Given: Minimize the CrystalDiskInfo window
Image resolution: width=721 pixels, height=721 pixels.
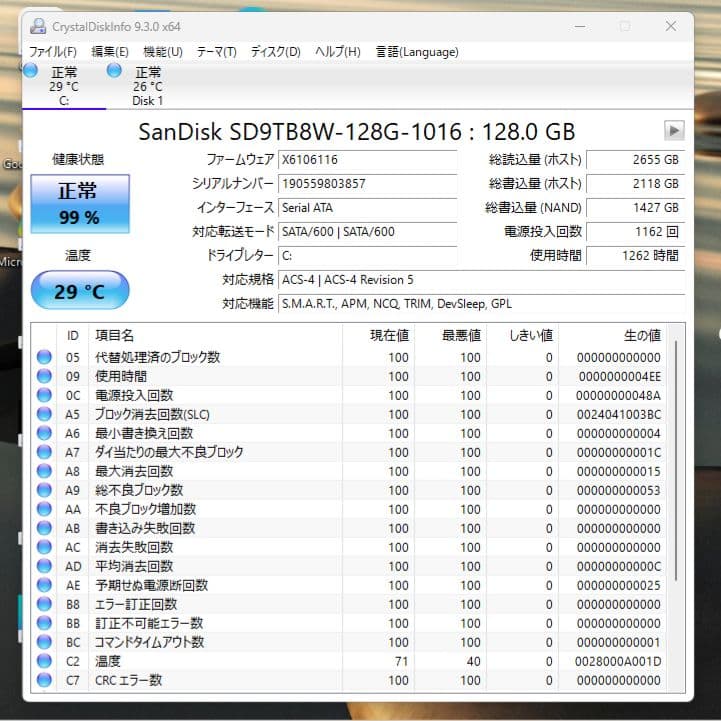Looking at the screenshot, I should (580, 26).
